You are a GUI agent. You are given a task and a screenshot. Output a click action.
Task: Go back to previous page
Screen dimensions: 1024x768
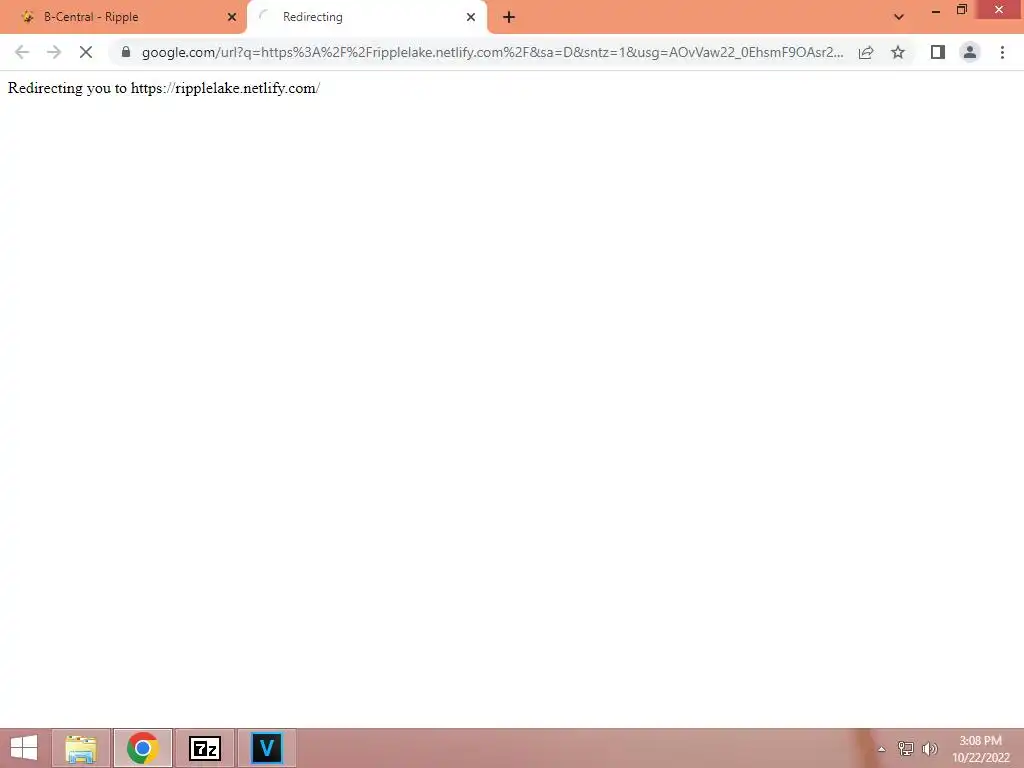click(22, 52)
